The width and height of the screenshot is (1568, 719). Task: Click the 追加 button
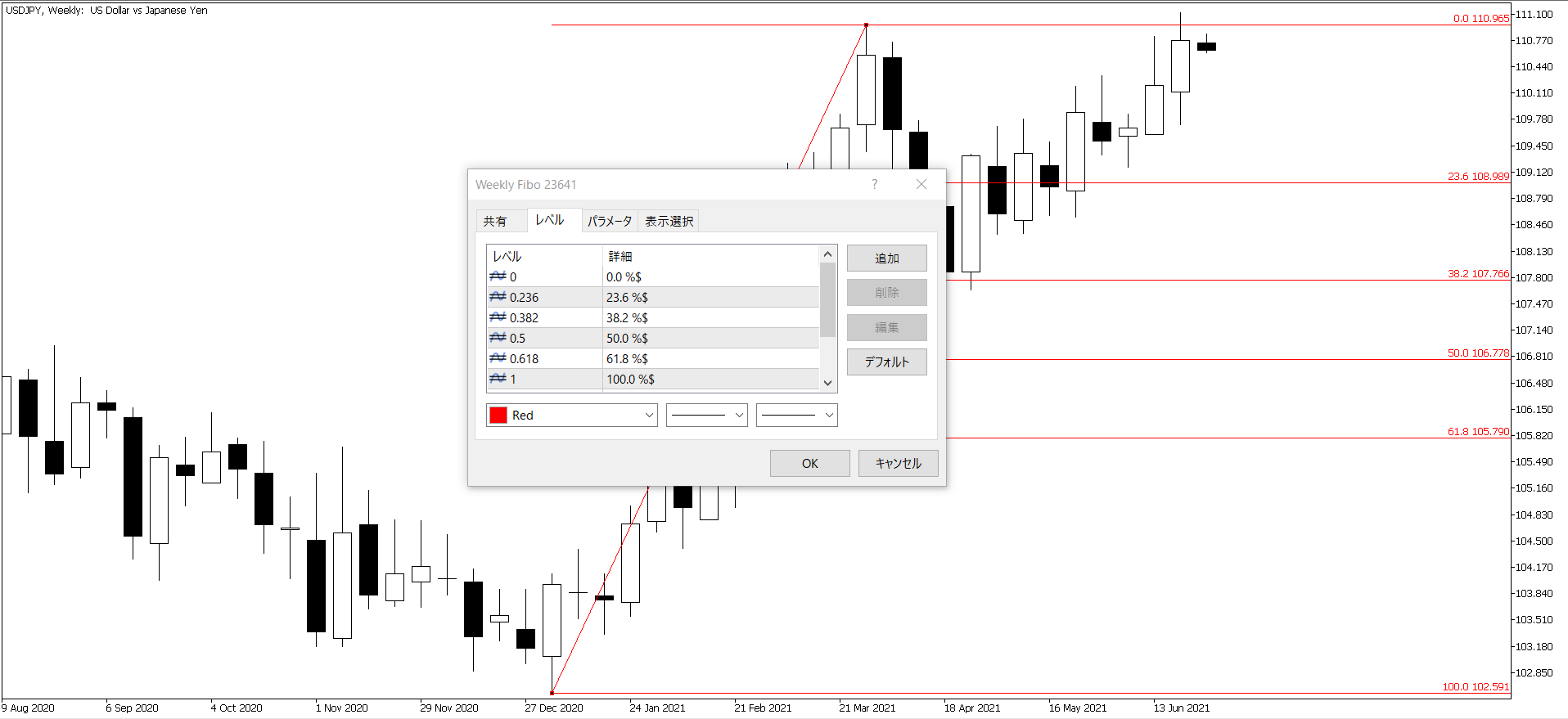click(x=887, y=258)
